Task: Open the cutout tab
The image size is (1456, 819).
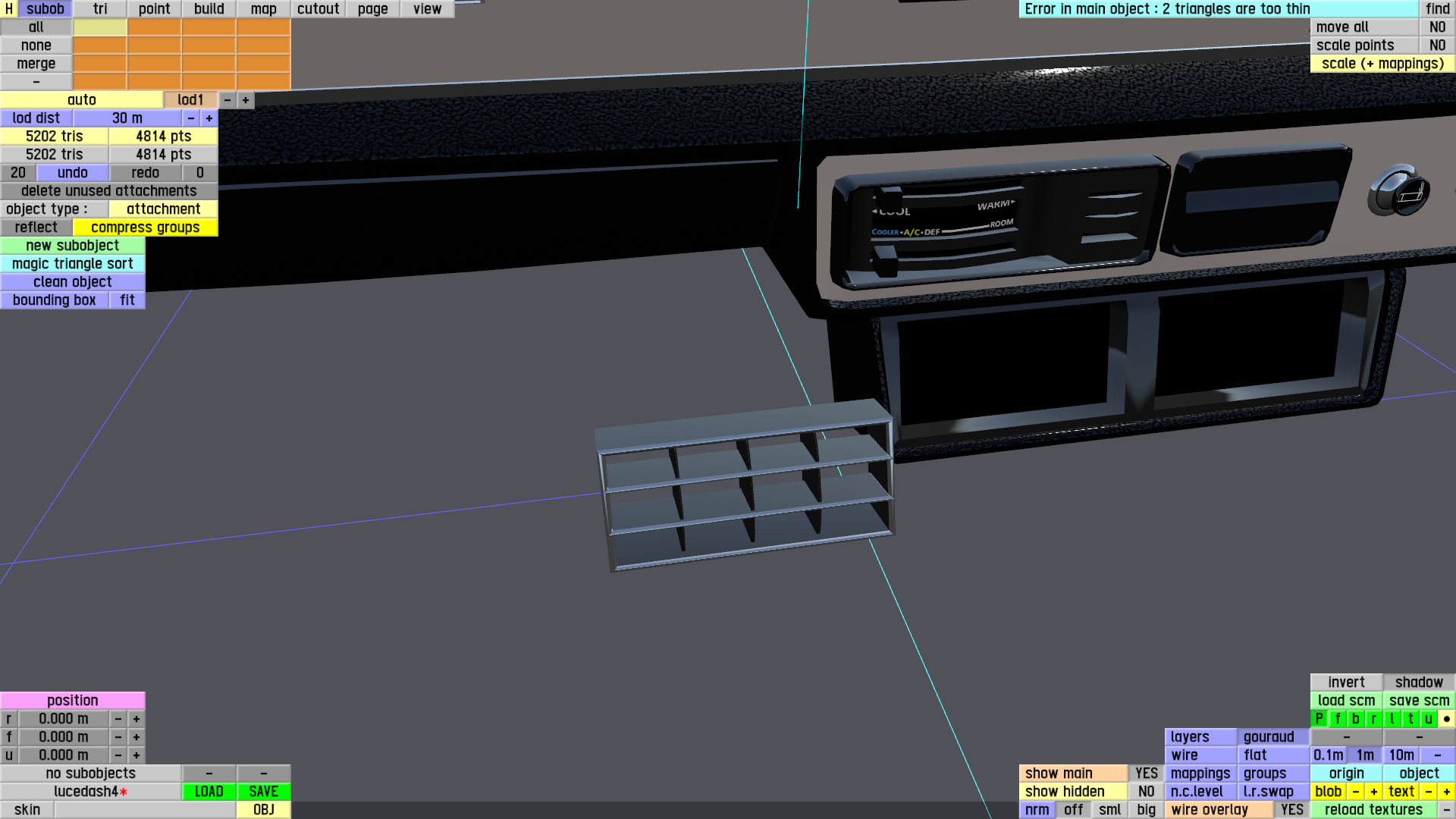Action: pyautogui.click(x=318, y=9)
